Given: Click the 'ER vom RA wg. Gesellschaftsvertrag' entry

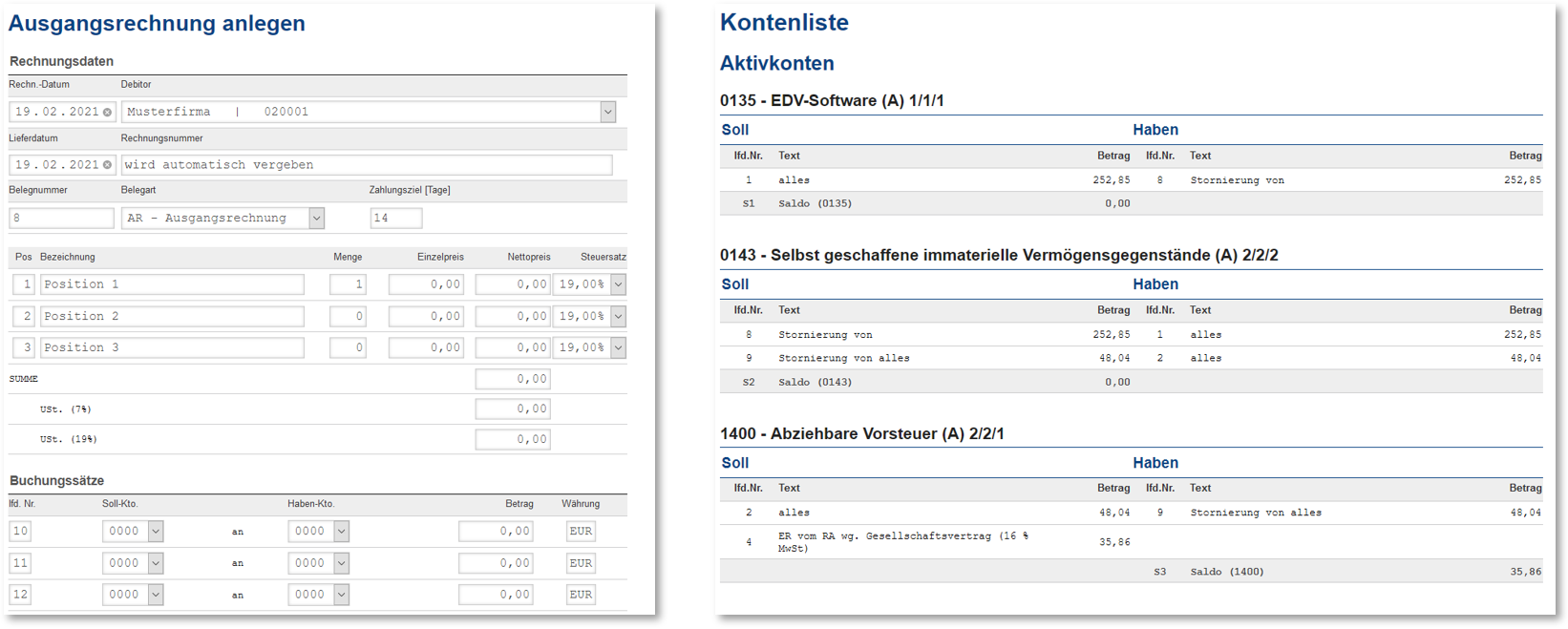Looking at the screenshot, I should pyautogui.click(x=903, y=542).
